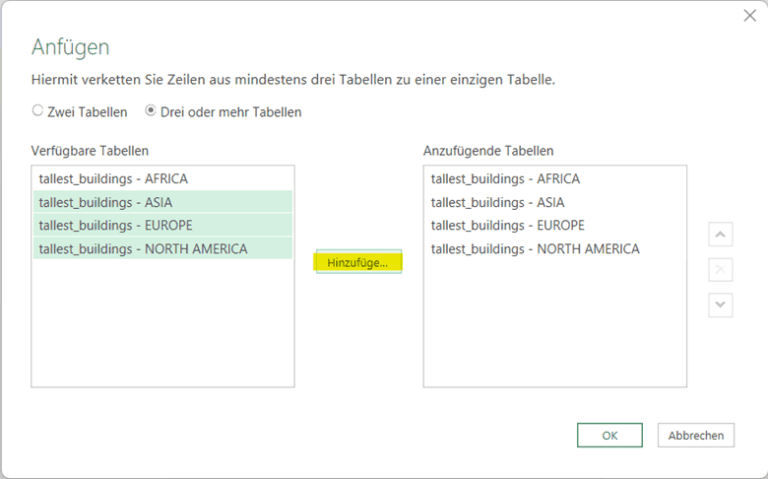Image resolution: width=768 pixels, height=479 pixels.
Task: Click the remove X icon
Action: [x=720, y=270]
